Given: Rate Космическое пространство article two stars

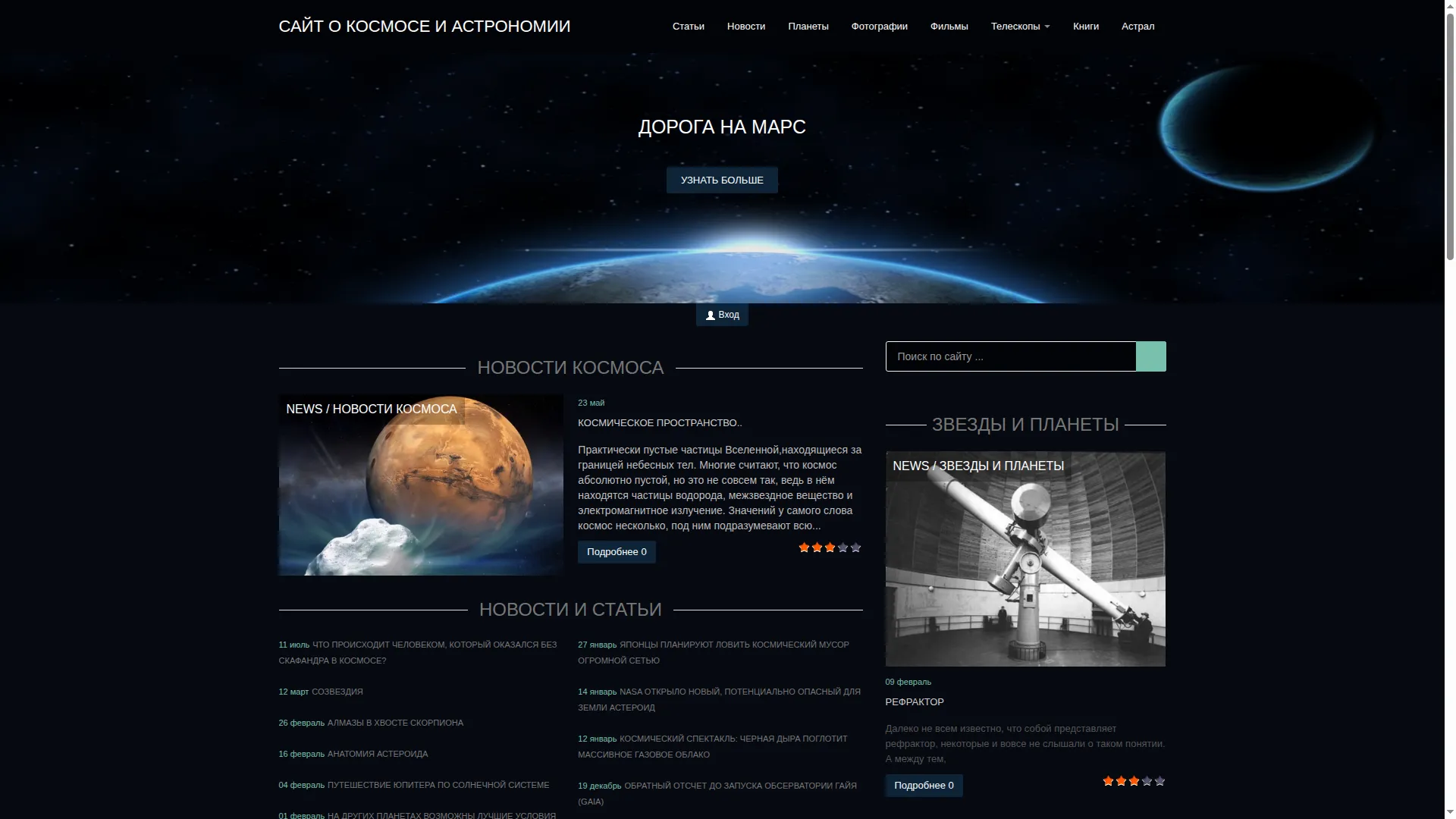Looking at the screenshot, I should 817,548.
